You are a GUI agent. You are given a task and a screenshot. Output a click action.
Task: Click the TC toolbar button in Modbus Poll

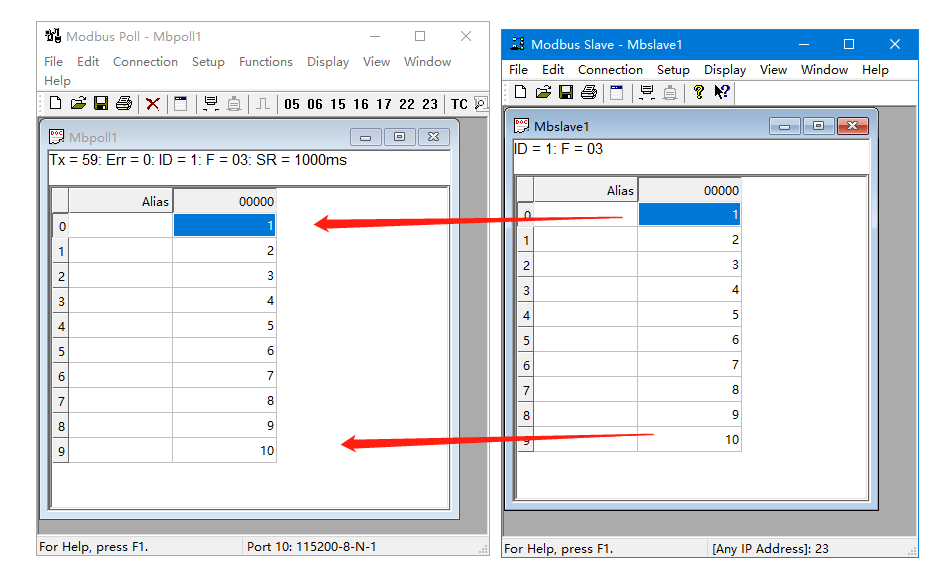point(459,103)
